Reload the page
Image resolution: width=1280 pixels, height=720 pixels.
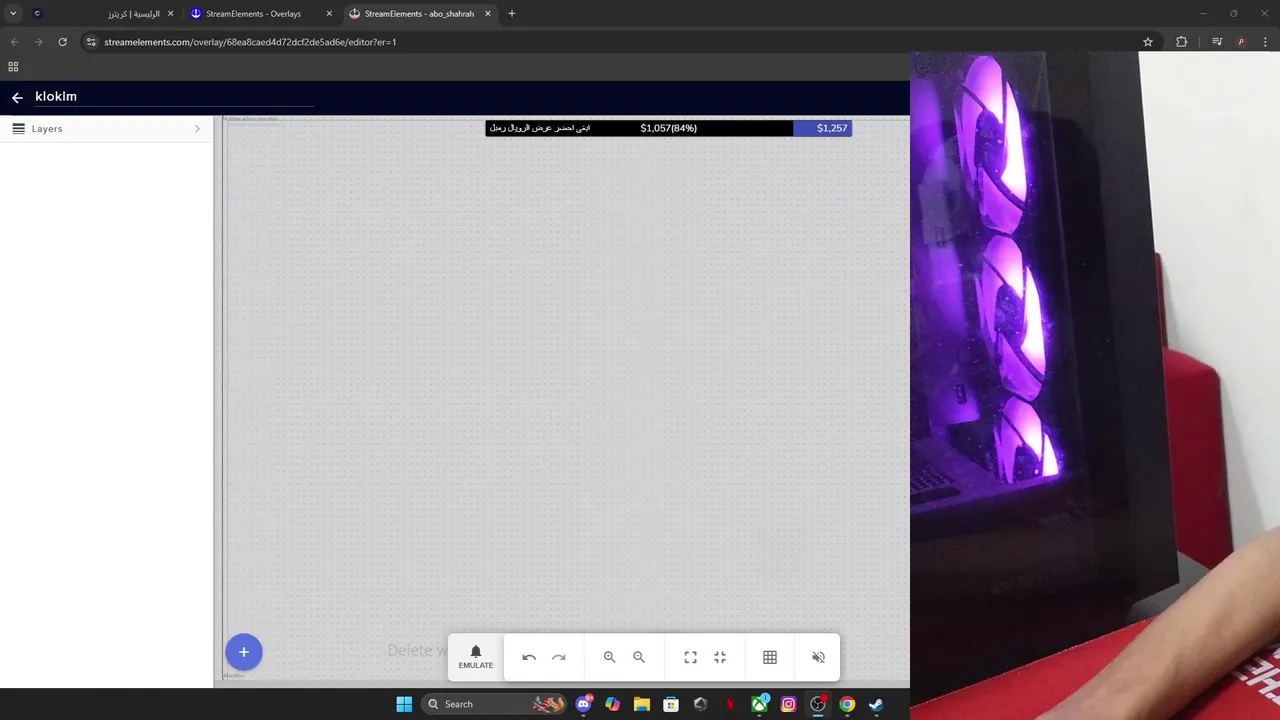pos(62,42)
